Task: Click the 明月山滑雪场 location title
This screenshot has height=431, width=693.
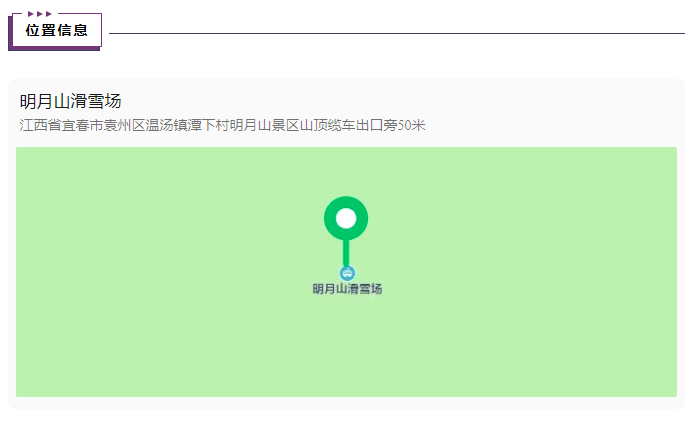Action: (x=70, y=101)
